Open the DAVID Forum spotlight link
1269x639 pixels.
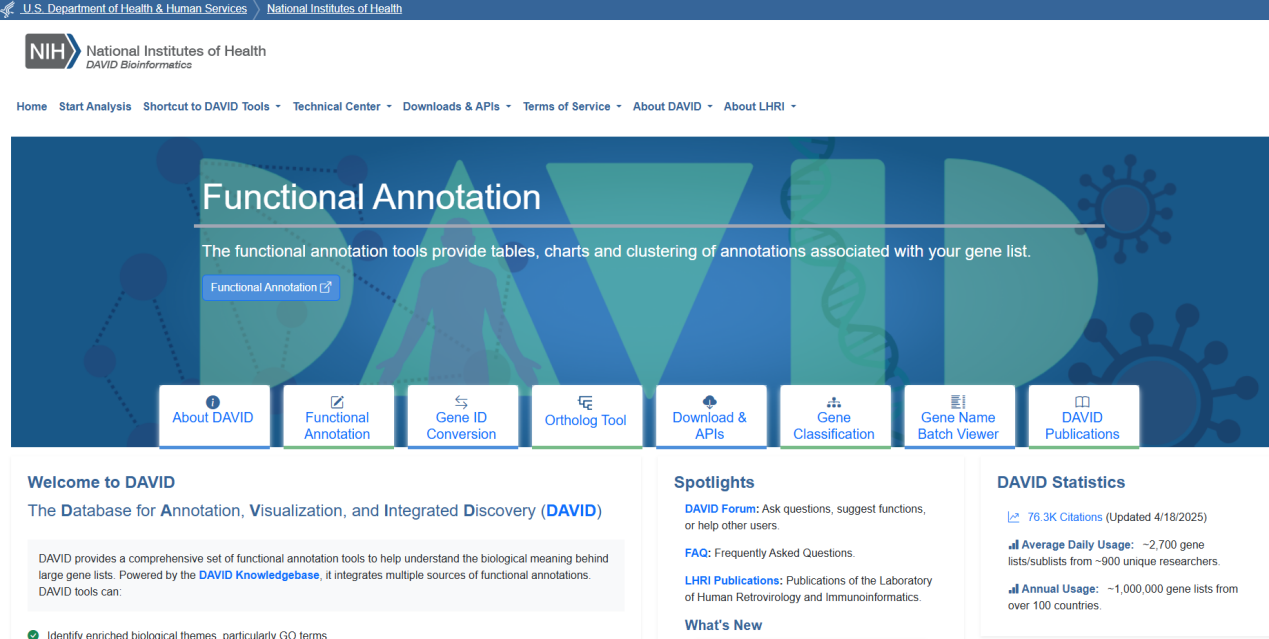[x=721, y=509]
